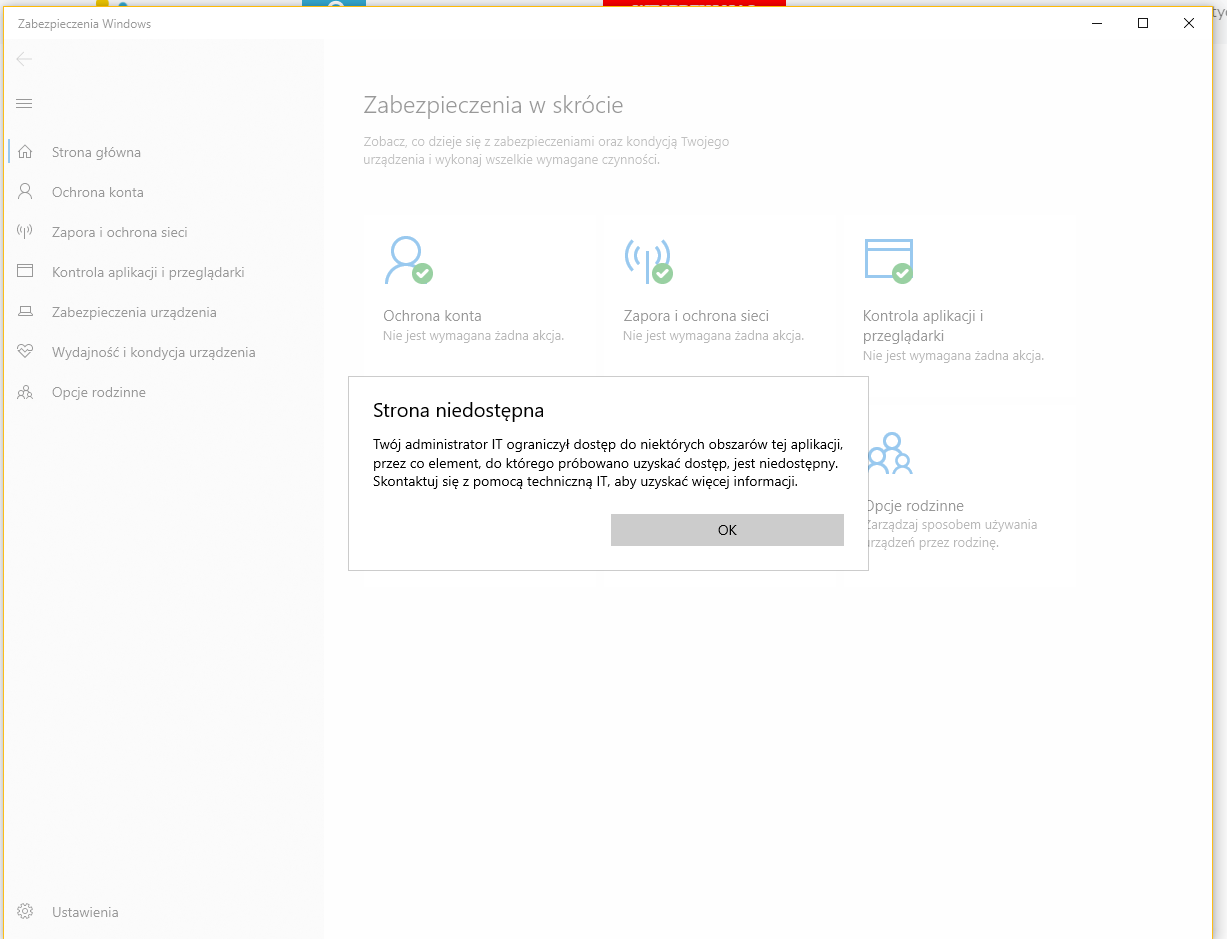Screen dimensions: 1227x939
Task: Click the Strona niedostępna dialog title
Action: coord(458,410)
